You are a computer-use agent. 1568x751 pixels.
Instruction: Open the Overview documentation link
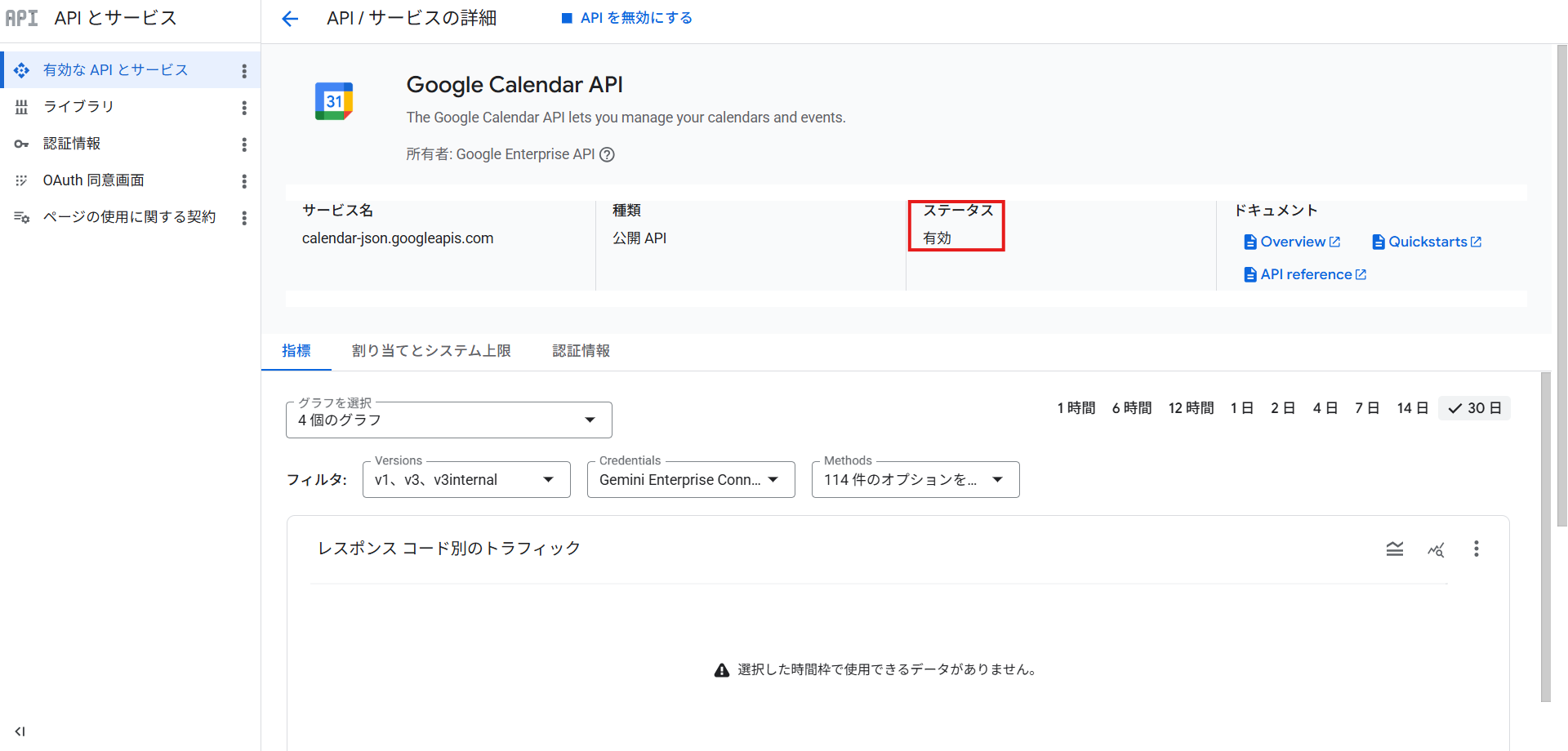pyautogui.click(x=1292, y=242)
